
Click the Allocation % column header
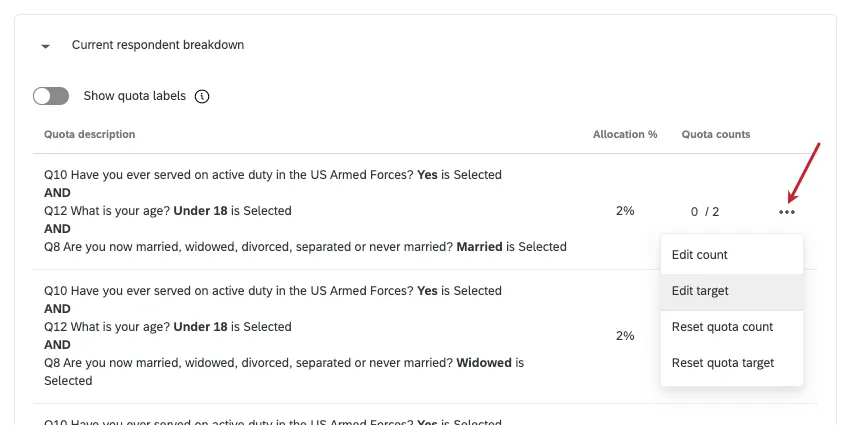point(625,134)
